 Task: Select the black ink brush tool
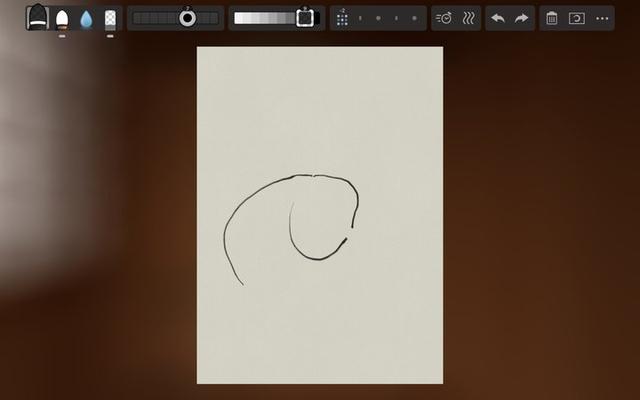click(x=37, y=17)
